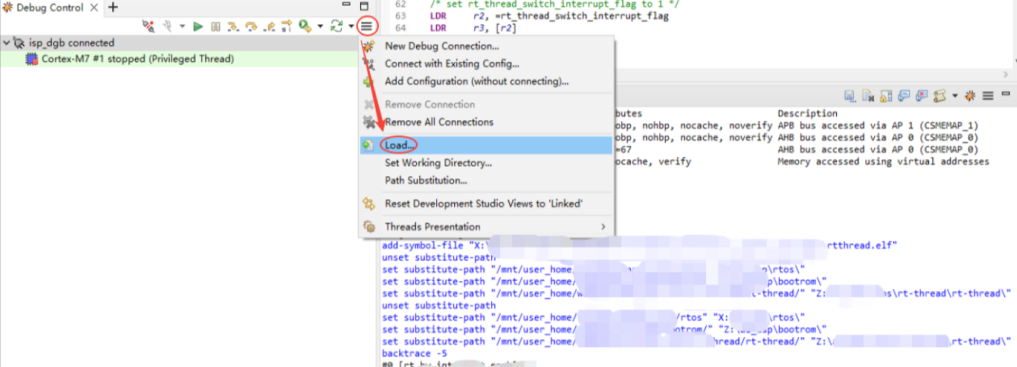
Task: Click the Step Into source line icon
Action: pyautogui.click(x=233, y=27)
